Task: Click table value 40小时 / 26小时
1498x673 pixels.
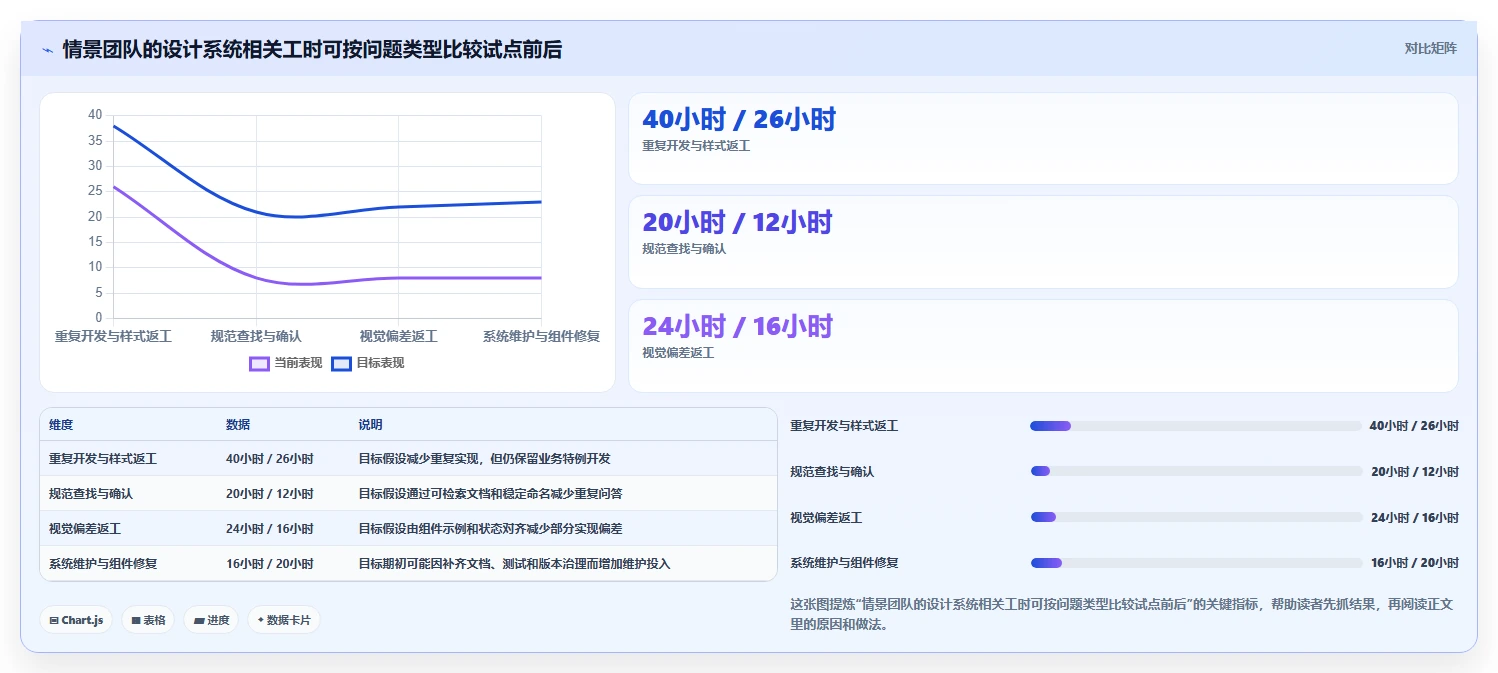Action: (270, 459)
